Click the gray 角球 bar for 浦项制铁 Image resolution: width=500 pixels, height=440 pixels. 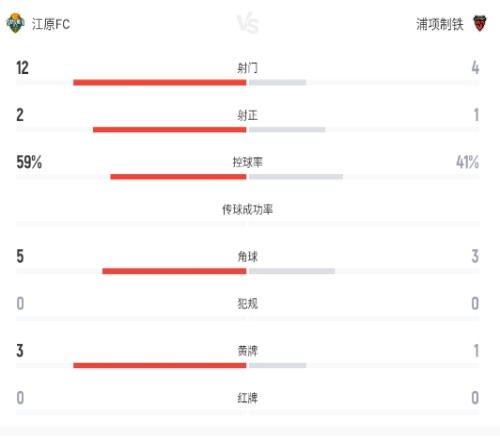(x=292, y=271)
